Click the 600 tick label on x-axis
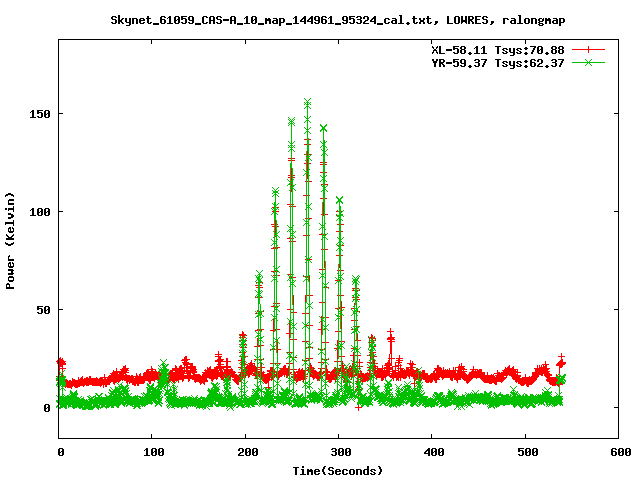 [617, 453]
